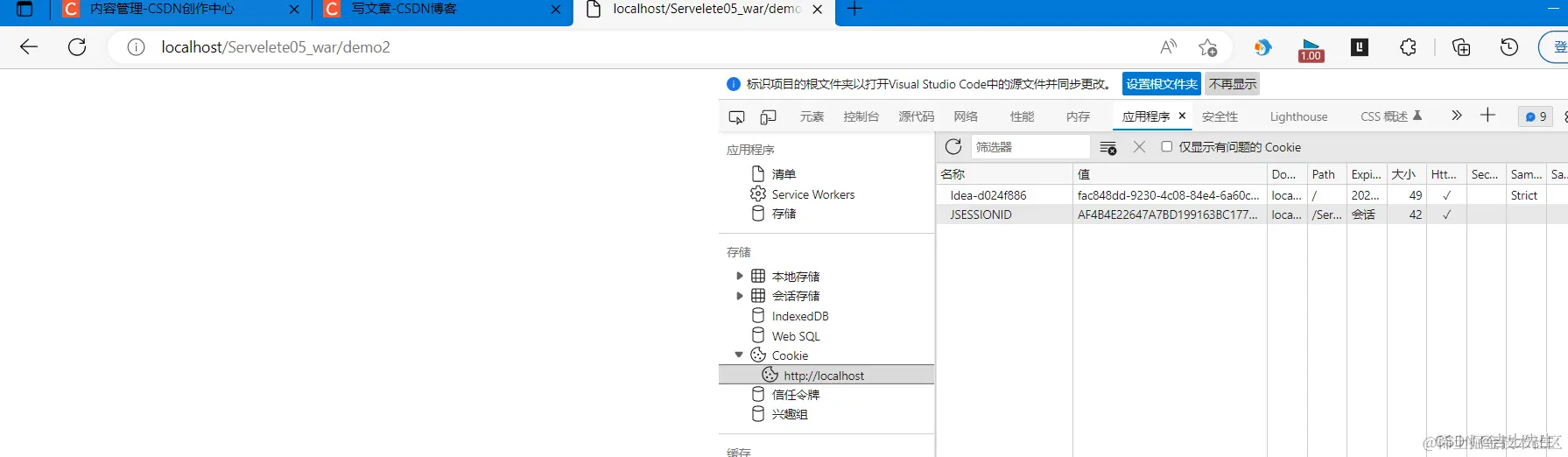Open tab actions menu icon

coord(25,10)
